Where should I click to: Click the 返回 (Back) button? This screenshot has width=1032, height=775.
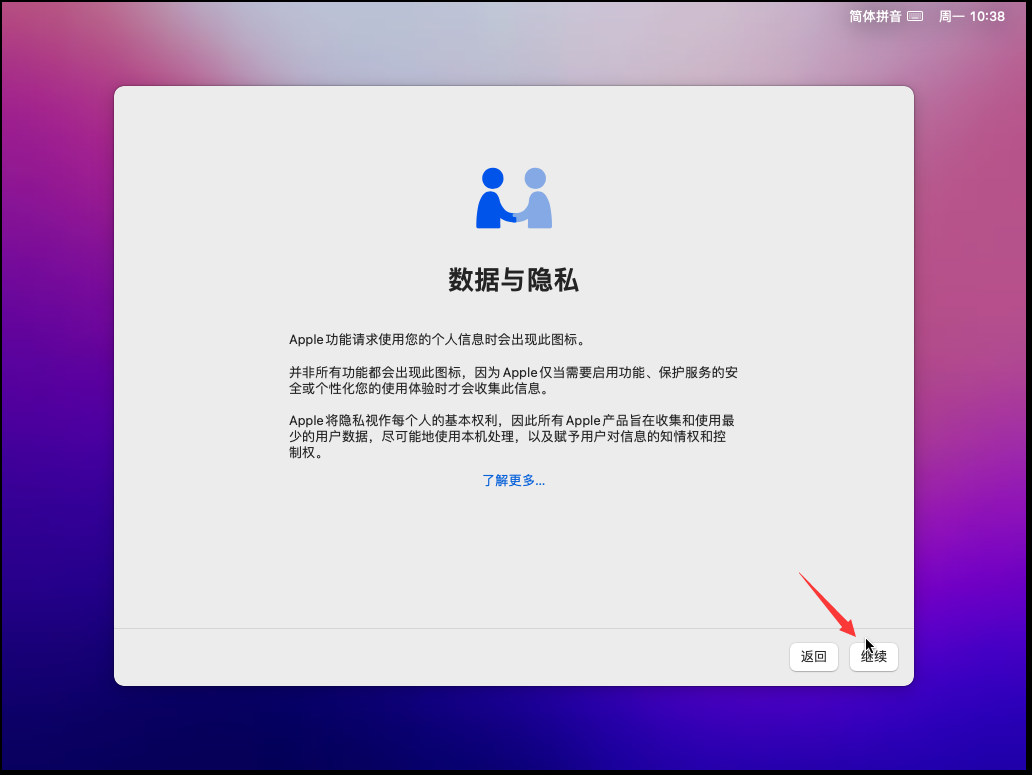(x=813, y=657)
